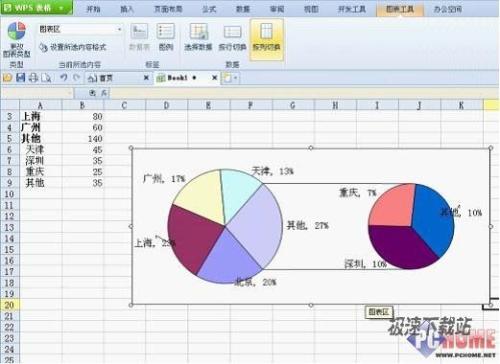
Task: Open the WPS 表格 application menu dropdown
Action: pyautogui.click(x=62, y=8)
